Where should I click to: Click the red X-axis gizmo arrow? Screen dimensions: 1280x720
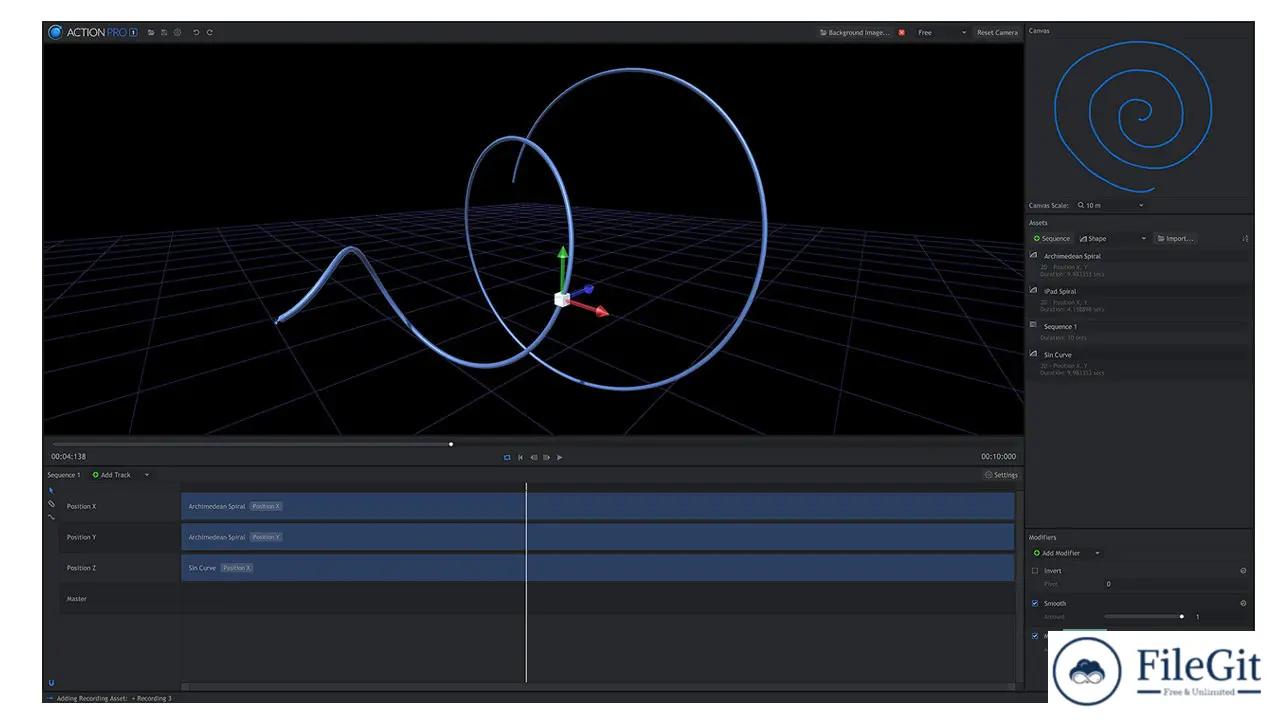591,309
